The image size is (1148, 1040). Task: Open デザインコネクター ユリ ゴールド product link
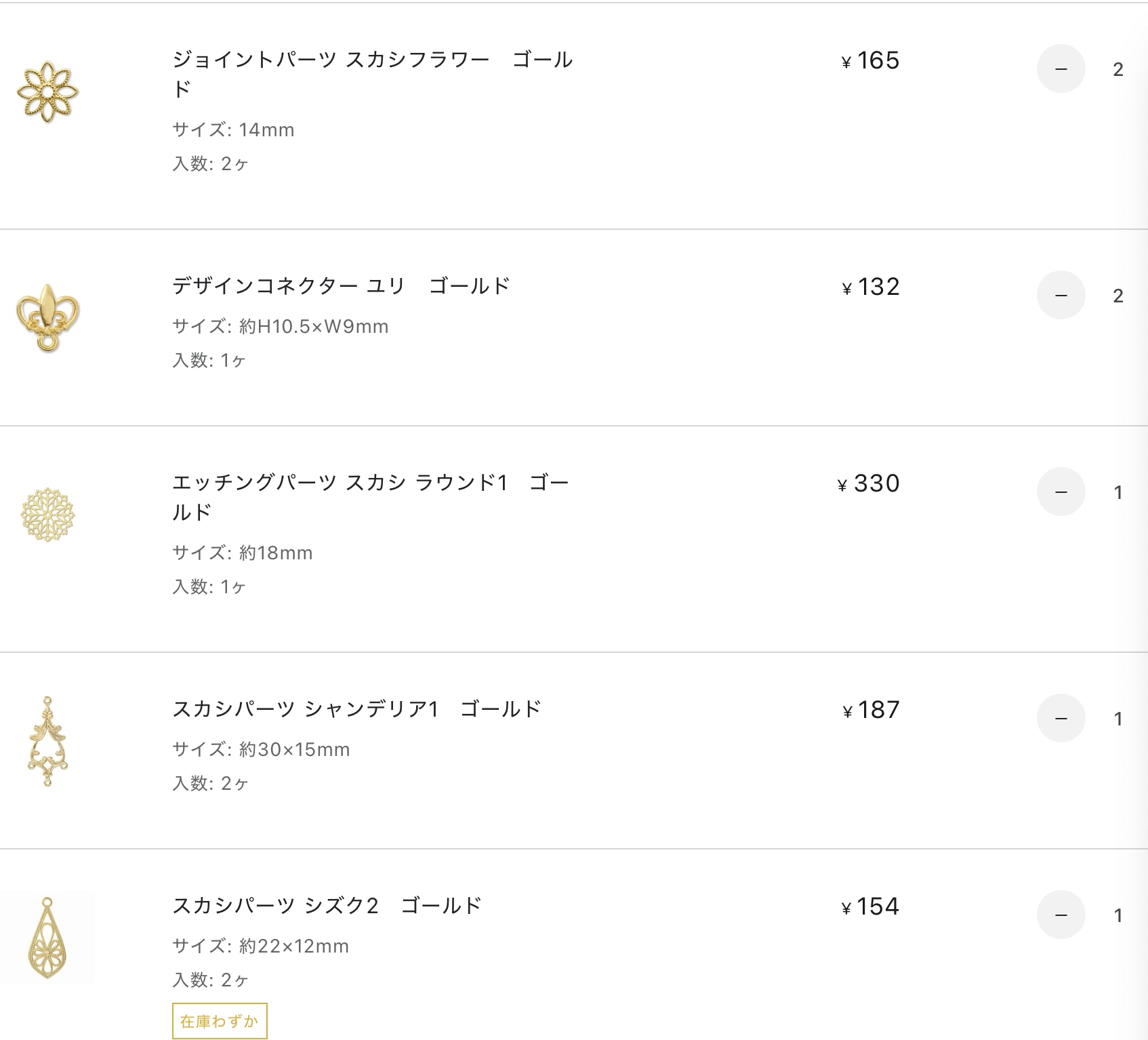341,286
